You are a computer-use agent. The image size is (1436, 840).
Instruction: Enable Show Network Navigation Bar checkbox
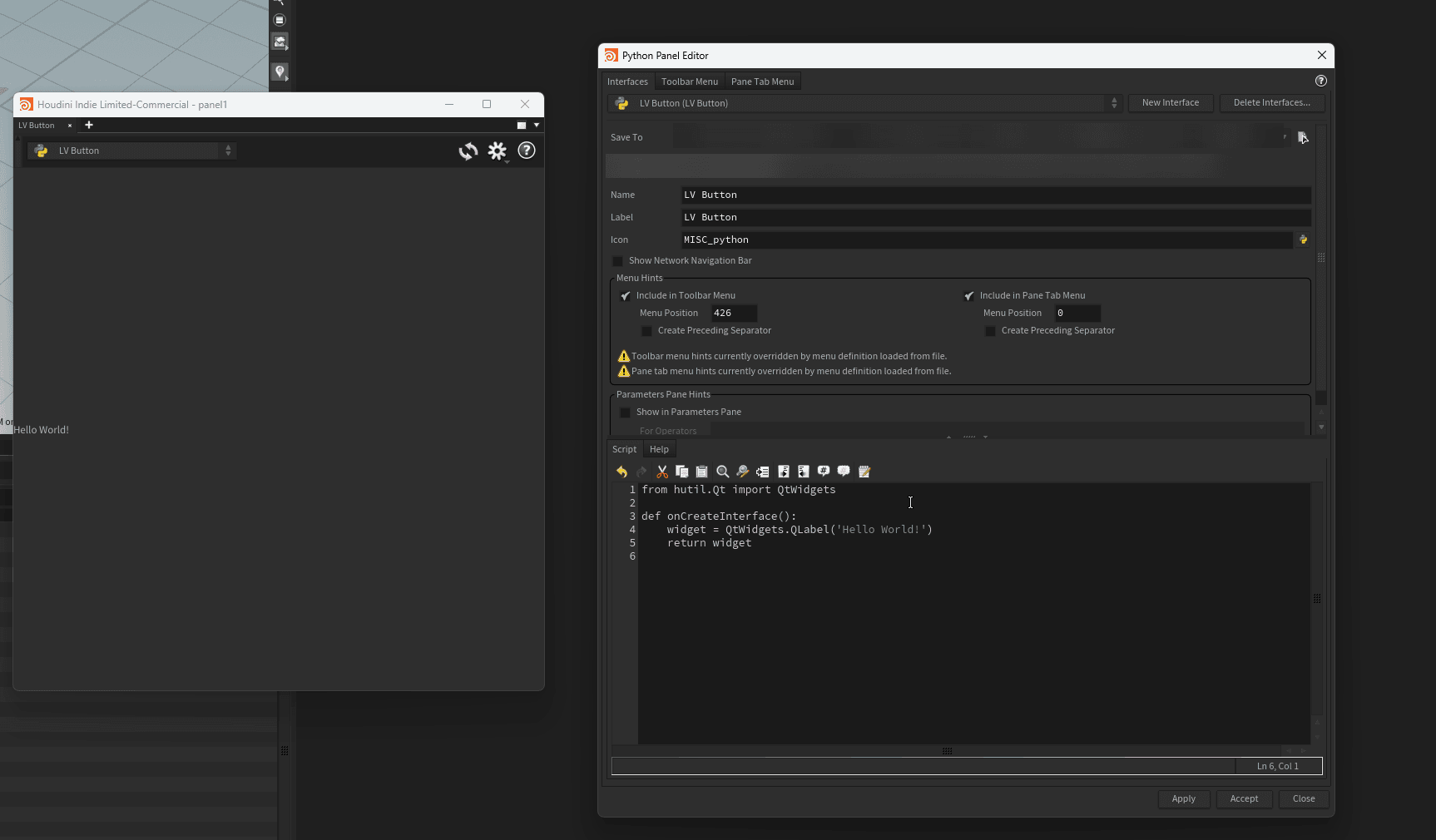[618, 261]
